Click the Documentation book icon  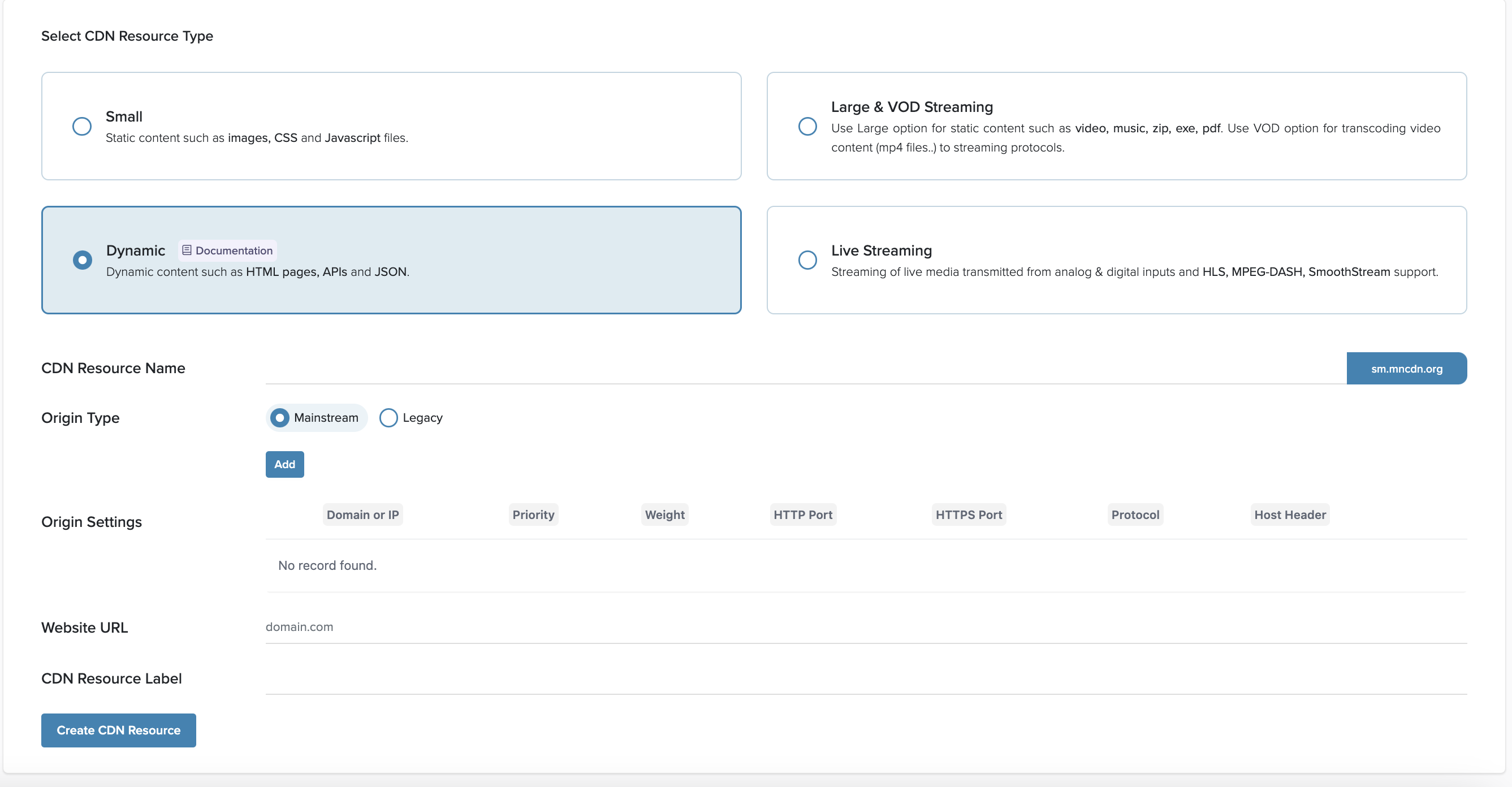click(x=187, y=250)
